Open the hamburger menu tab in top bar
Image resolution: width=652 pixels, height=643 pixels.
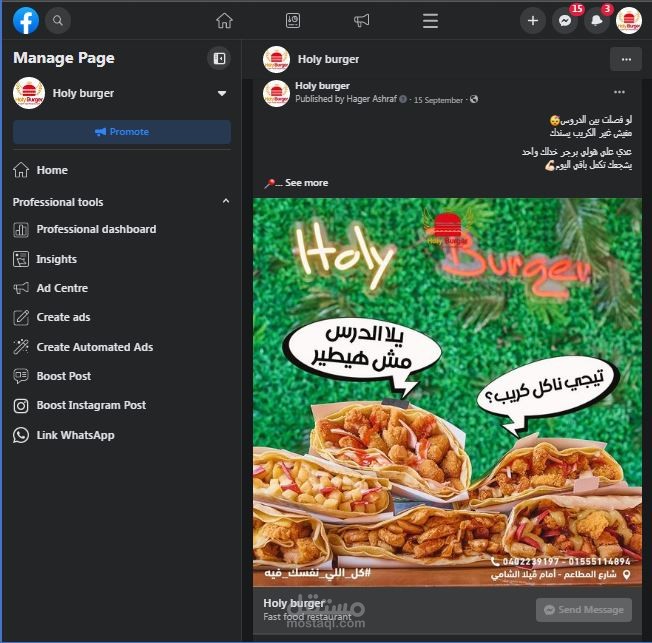pos(430,20)
